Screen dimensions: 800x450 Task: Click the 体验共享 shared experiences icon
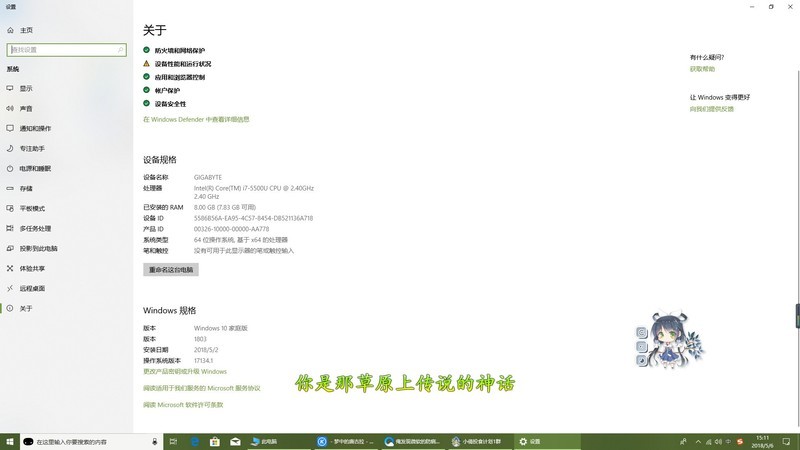(10, 268)
